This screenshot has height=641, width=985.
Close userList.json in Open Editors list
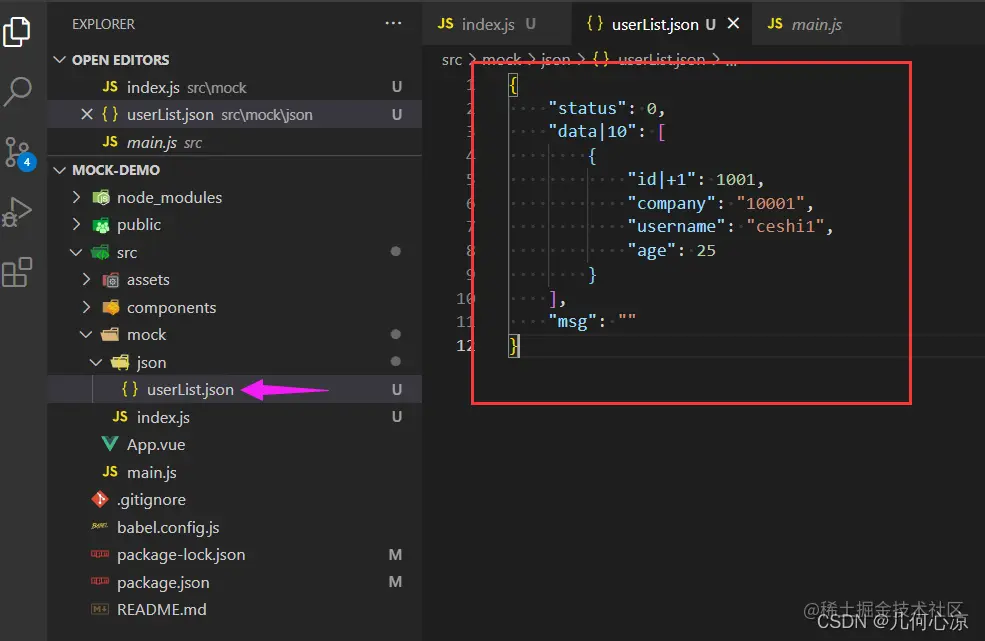[x=87, y=114]
